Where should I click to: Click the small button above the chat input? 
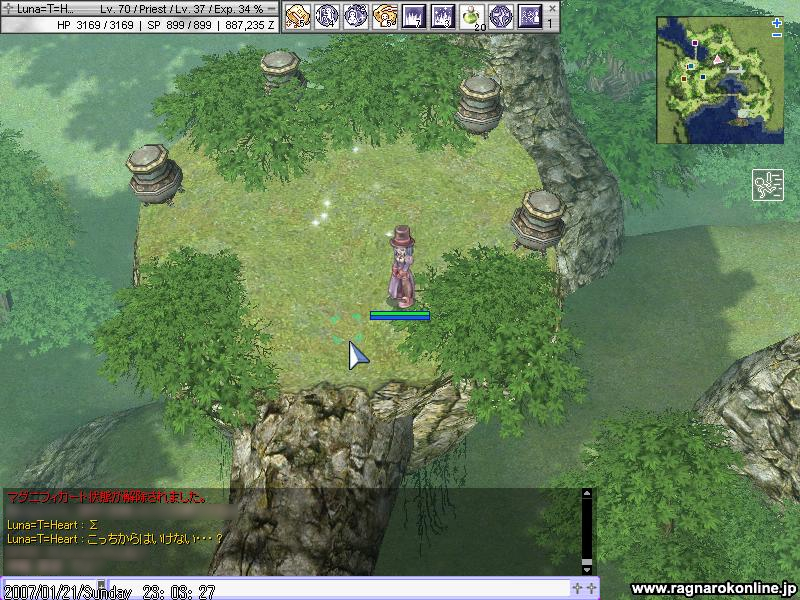102,583
